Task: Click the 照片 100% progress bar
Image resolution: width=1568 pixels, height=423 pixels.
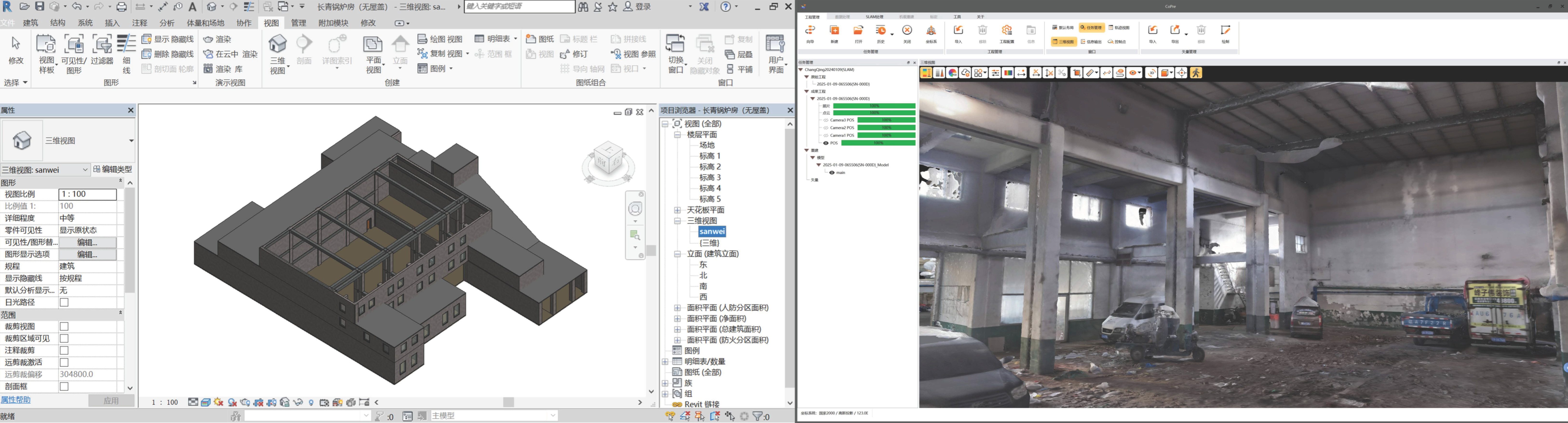Action: pyautogui.click(x=874, y=106)
